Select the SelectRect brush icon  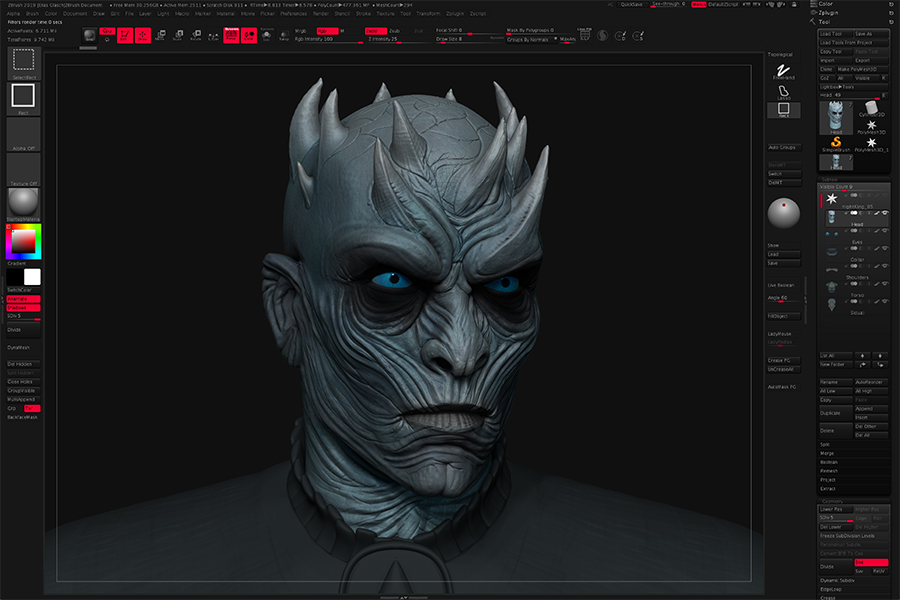(x=24, y=63)
